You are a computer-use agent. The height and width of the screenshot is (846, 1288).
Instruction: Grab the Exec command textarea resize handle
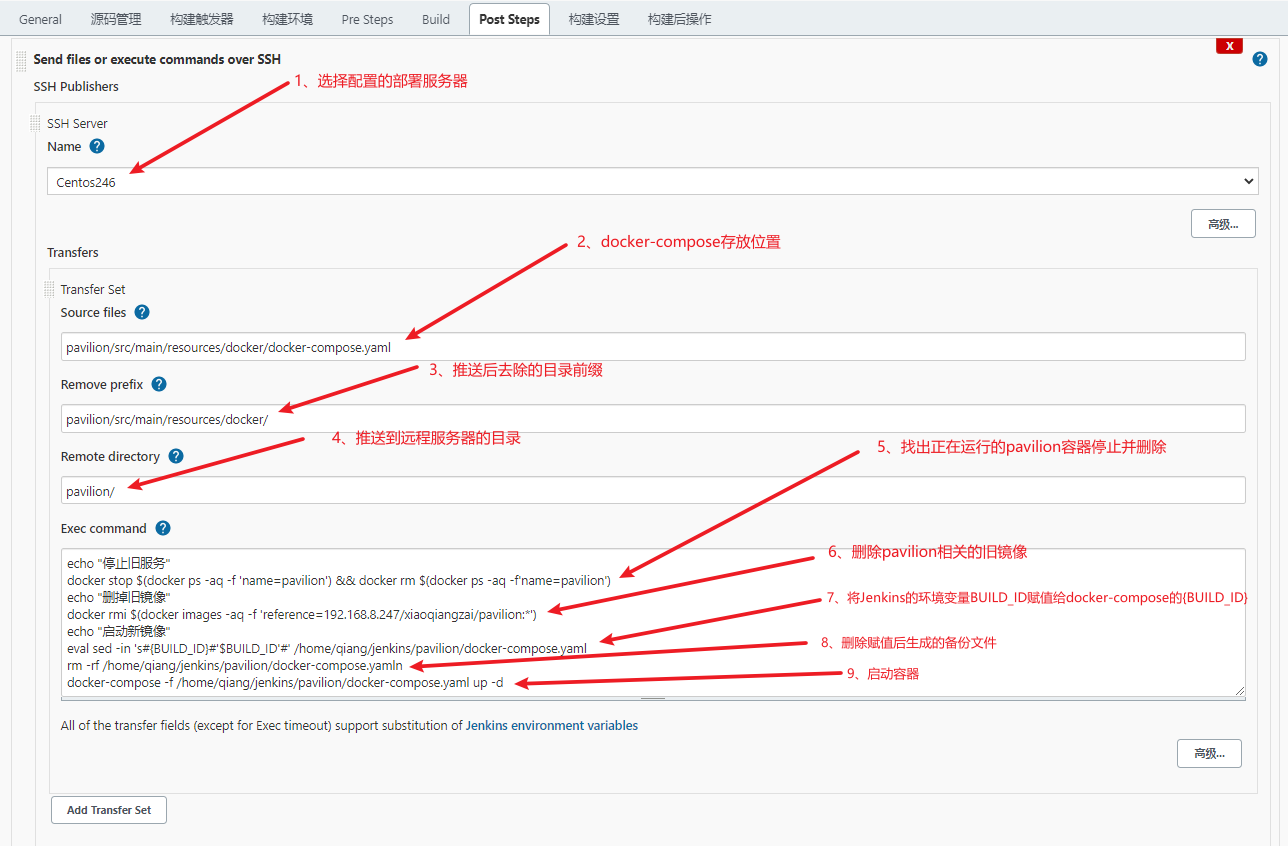tap(1239, 690)
